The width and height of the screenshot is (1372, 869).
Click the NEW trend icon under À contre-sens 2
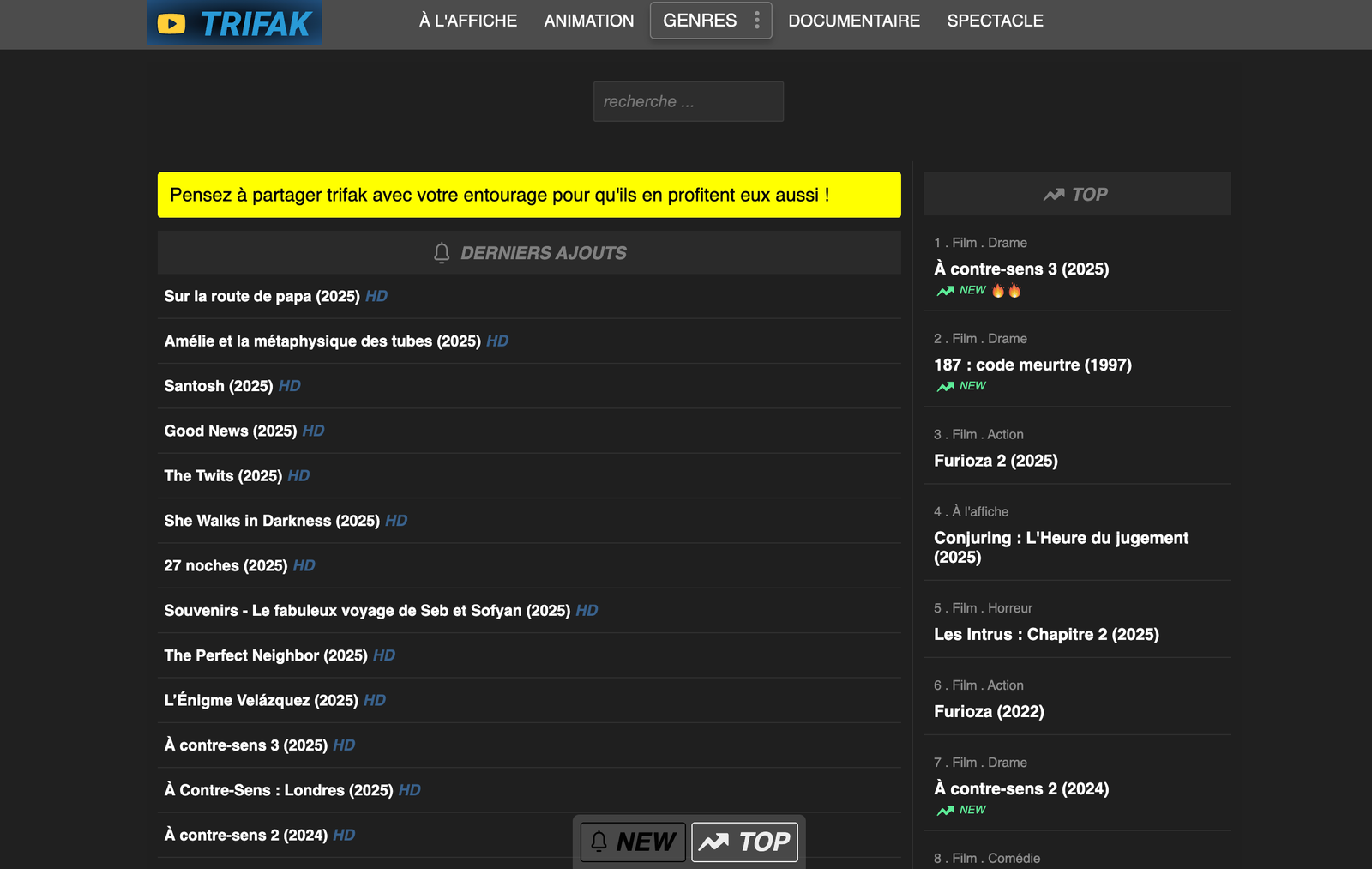(945, 811)
